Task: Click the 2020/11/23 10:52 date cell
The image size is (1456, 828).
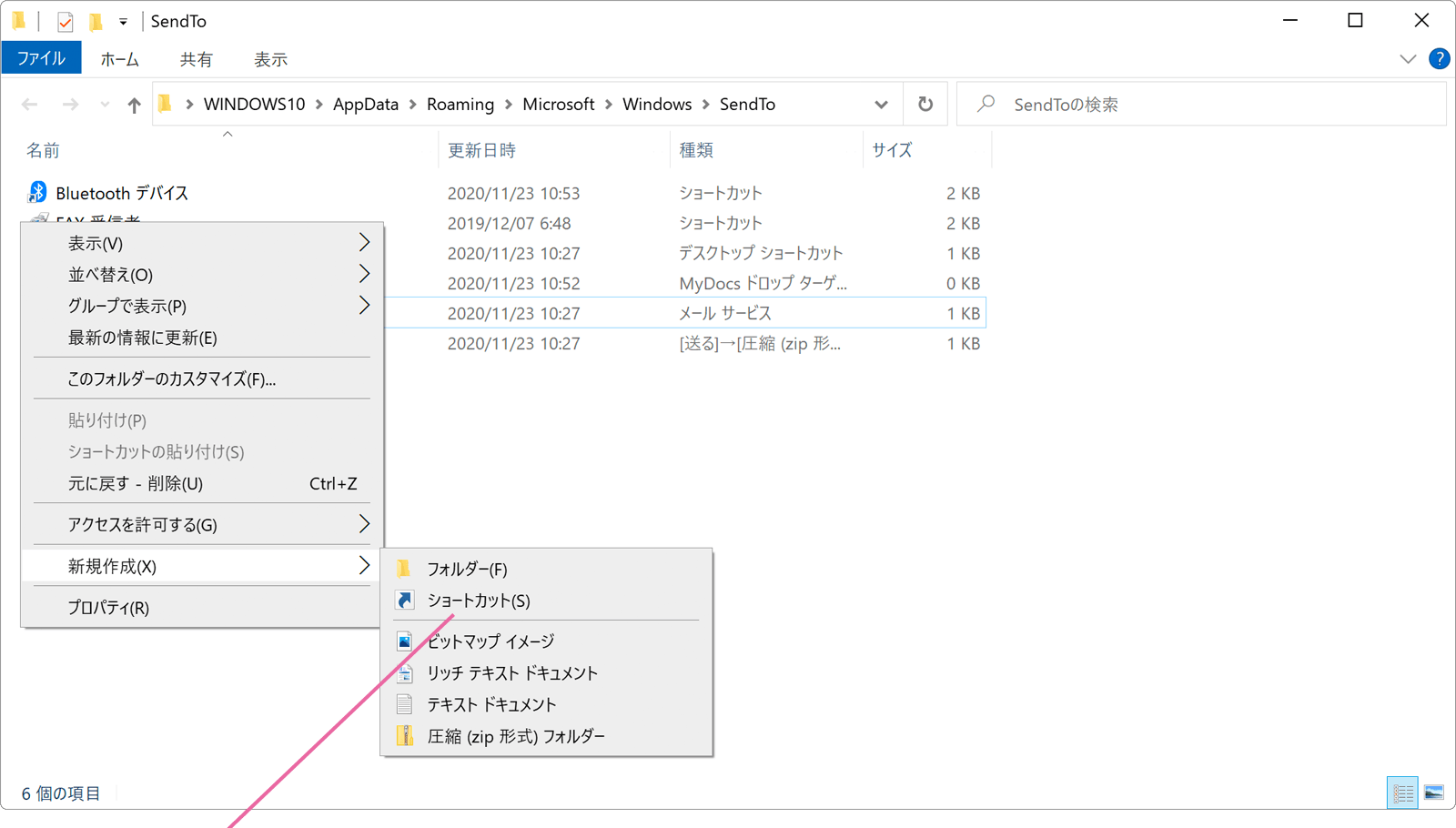Action: point(513,283)
